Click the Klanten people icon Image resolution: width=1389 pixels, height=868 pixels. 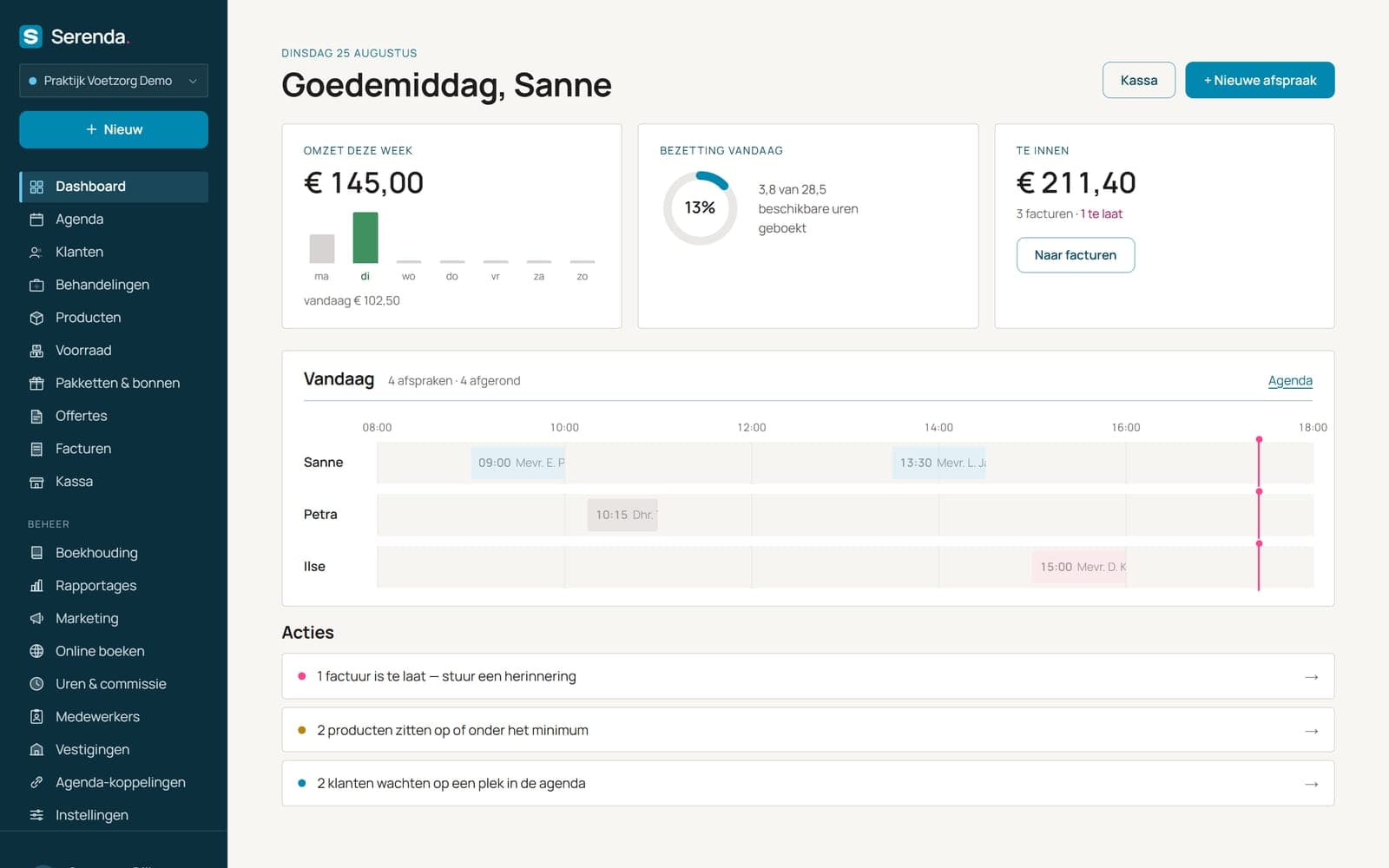pos(36,253)
